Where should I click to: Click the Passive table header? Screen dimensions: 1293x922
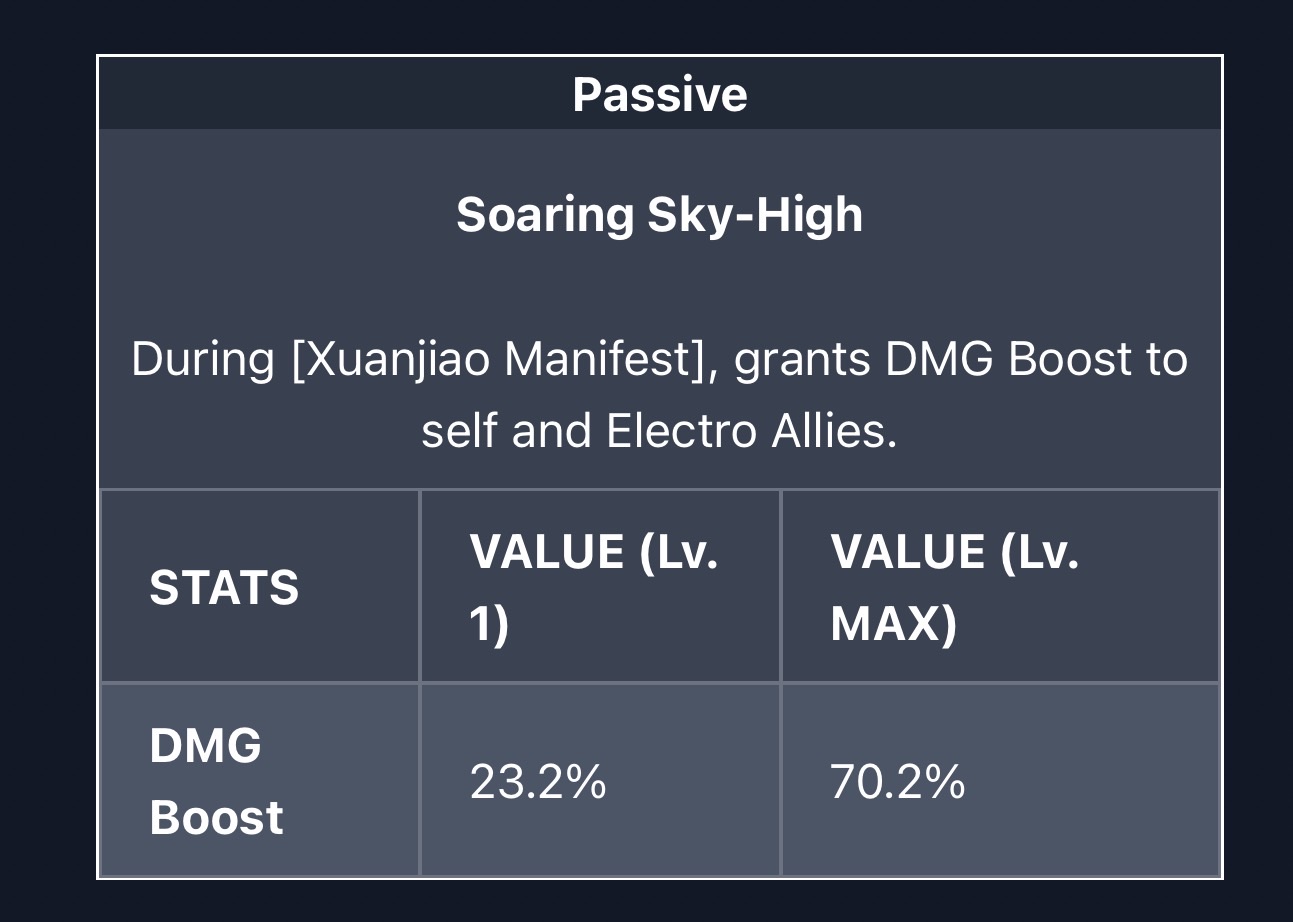659,94
